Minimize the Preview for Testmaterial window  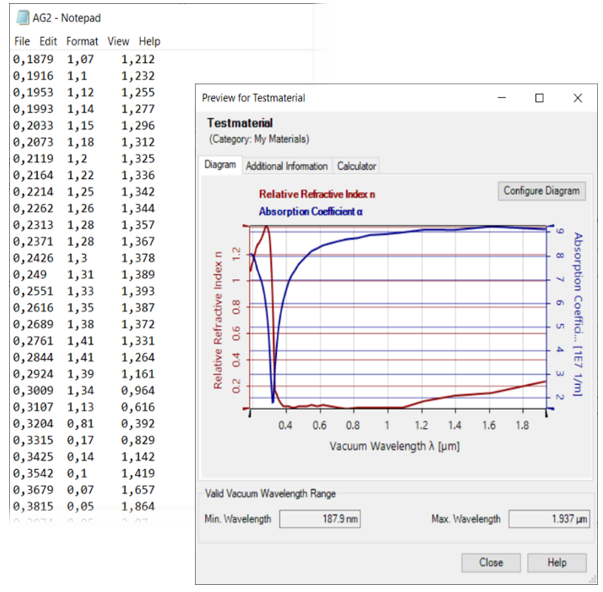pyautogui.click(x=501, y=98)
